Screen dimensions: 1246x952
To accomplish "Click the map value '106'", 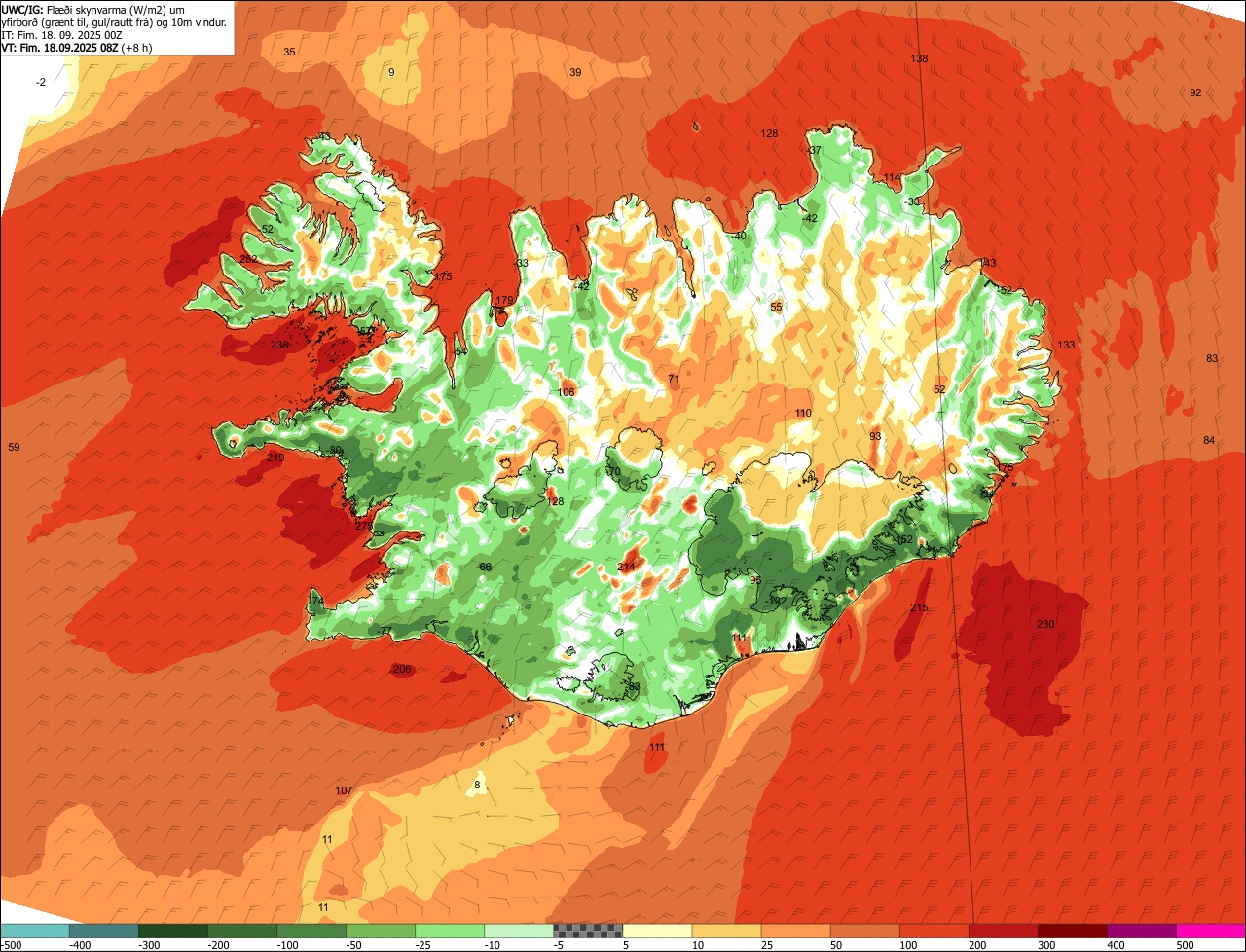I will [x=567, y=392].
